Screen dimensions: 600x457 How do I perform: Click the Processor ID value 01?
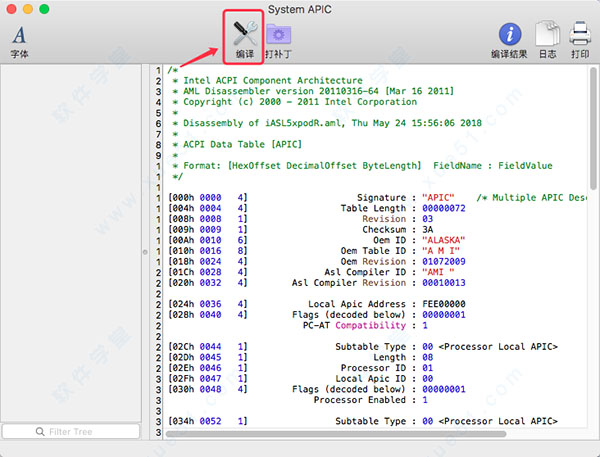click(x=427, y=368)
